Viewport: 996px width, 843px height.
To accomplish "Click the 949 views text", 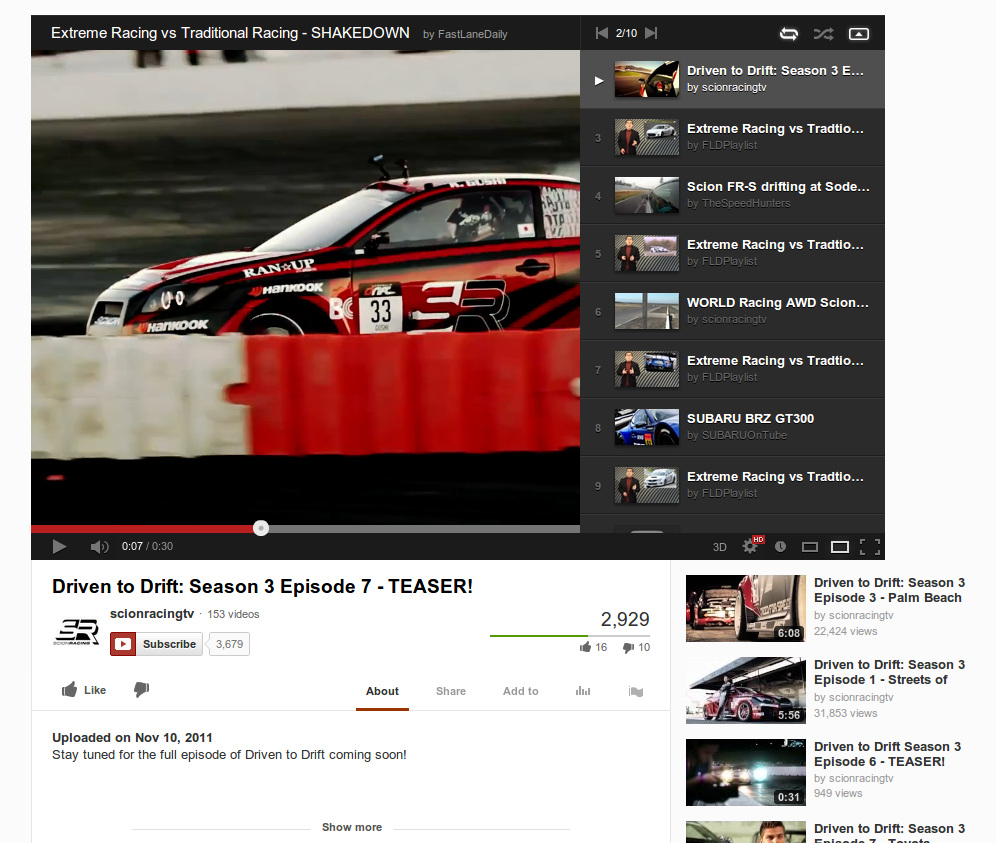I will [838, 793].
